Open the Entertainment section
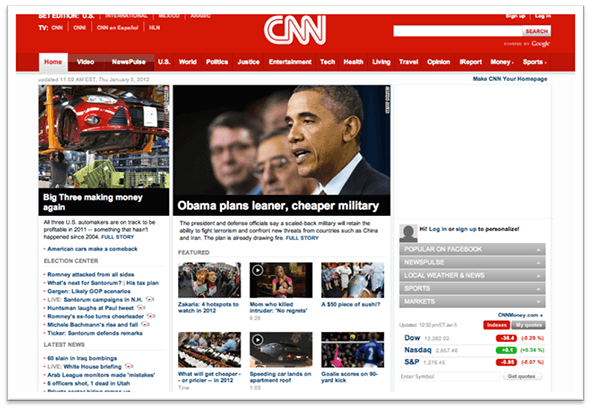 click(290, 62)
